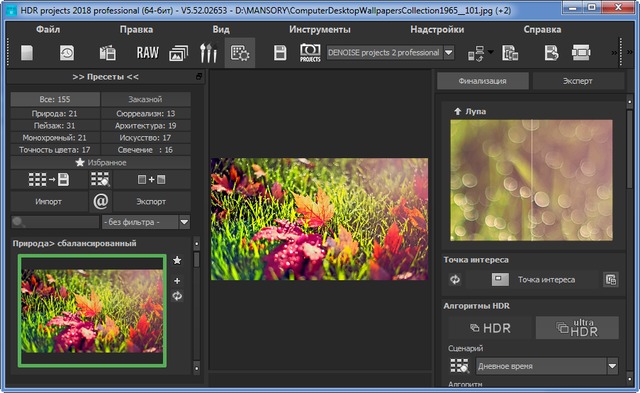Screen dimensions: 640x393
Task: Enable the ultra HDR mode
Action: coord(578,328)
